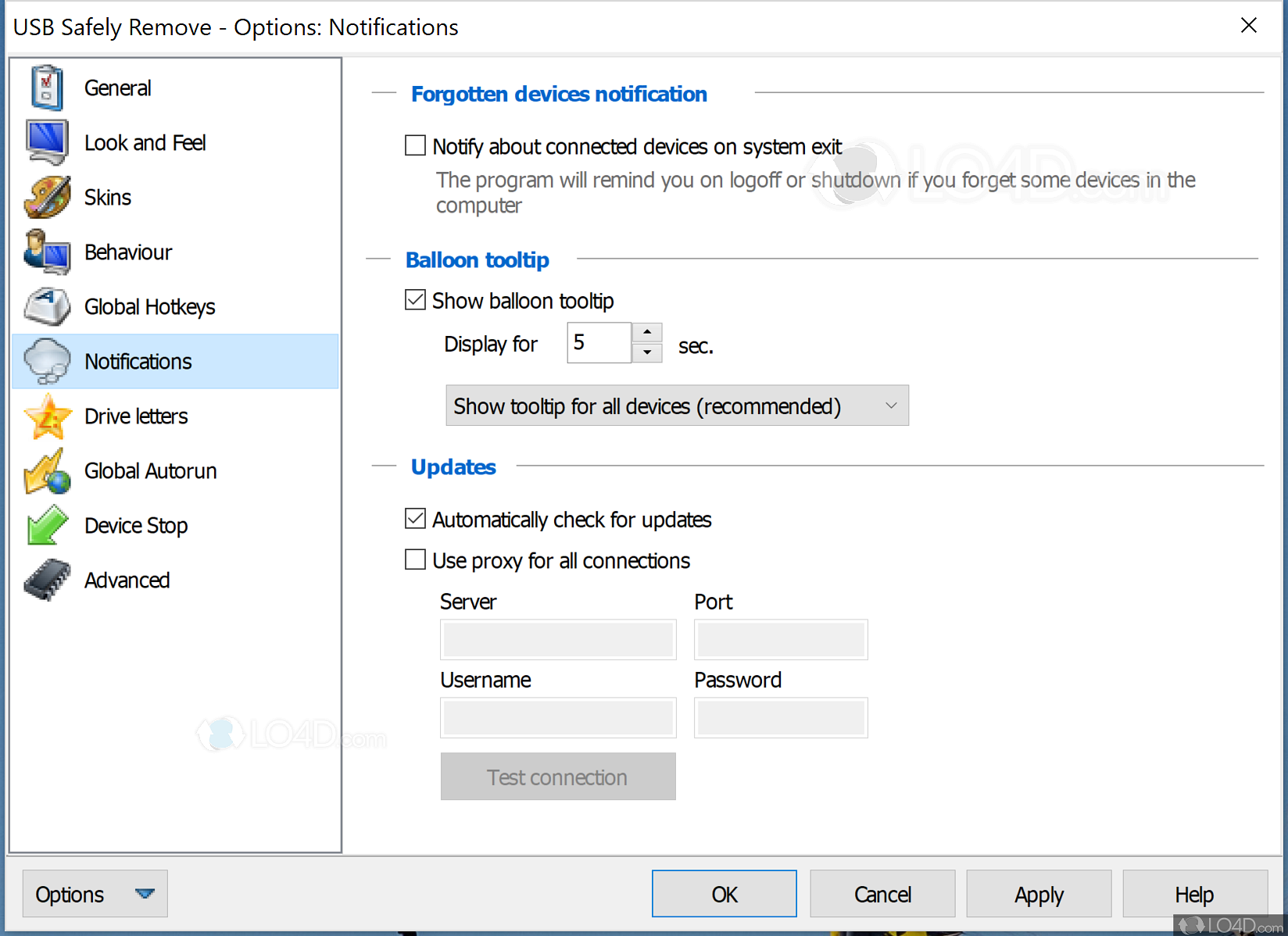Select the Device Stop green arrow icon
This screenshot has width=1288, height=936.
click(x=47, y=525)
